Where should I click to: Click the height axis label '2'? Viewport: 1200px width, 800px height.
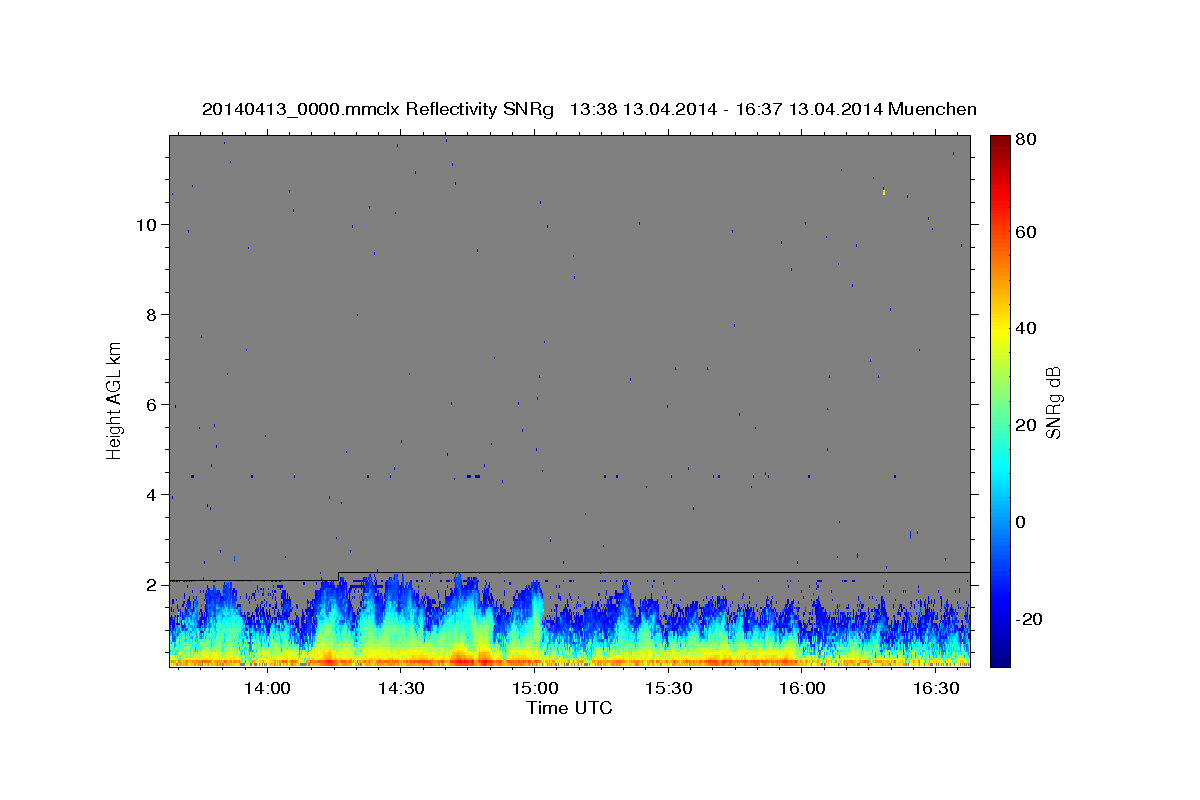[152, 585]
